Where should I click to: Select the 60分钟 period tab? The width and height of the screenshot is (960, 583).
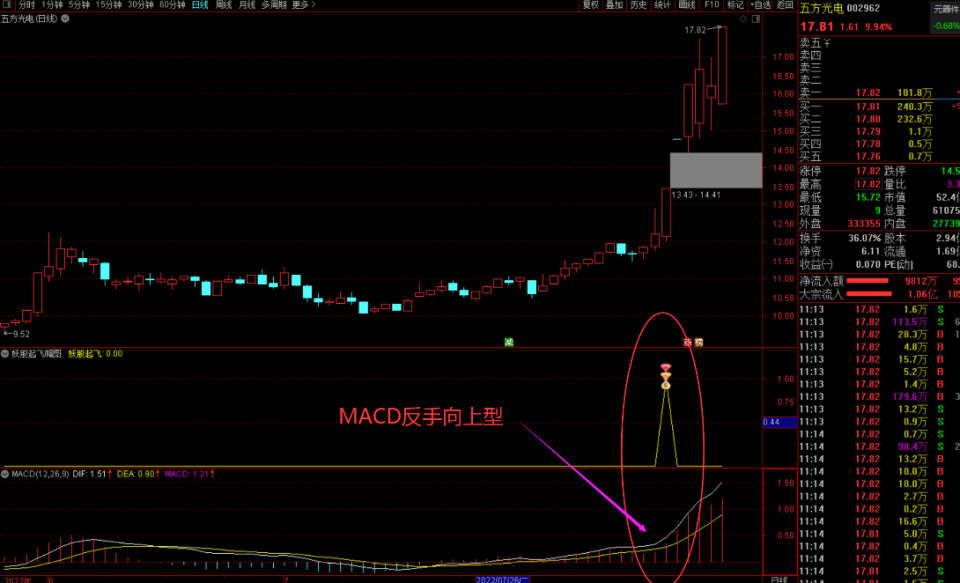tap(172, 5)
